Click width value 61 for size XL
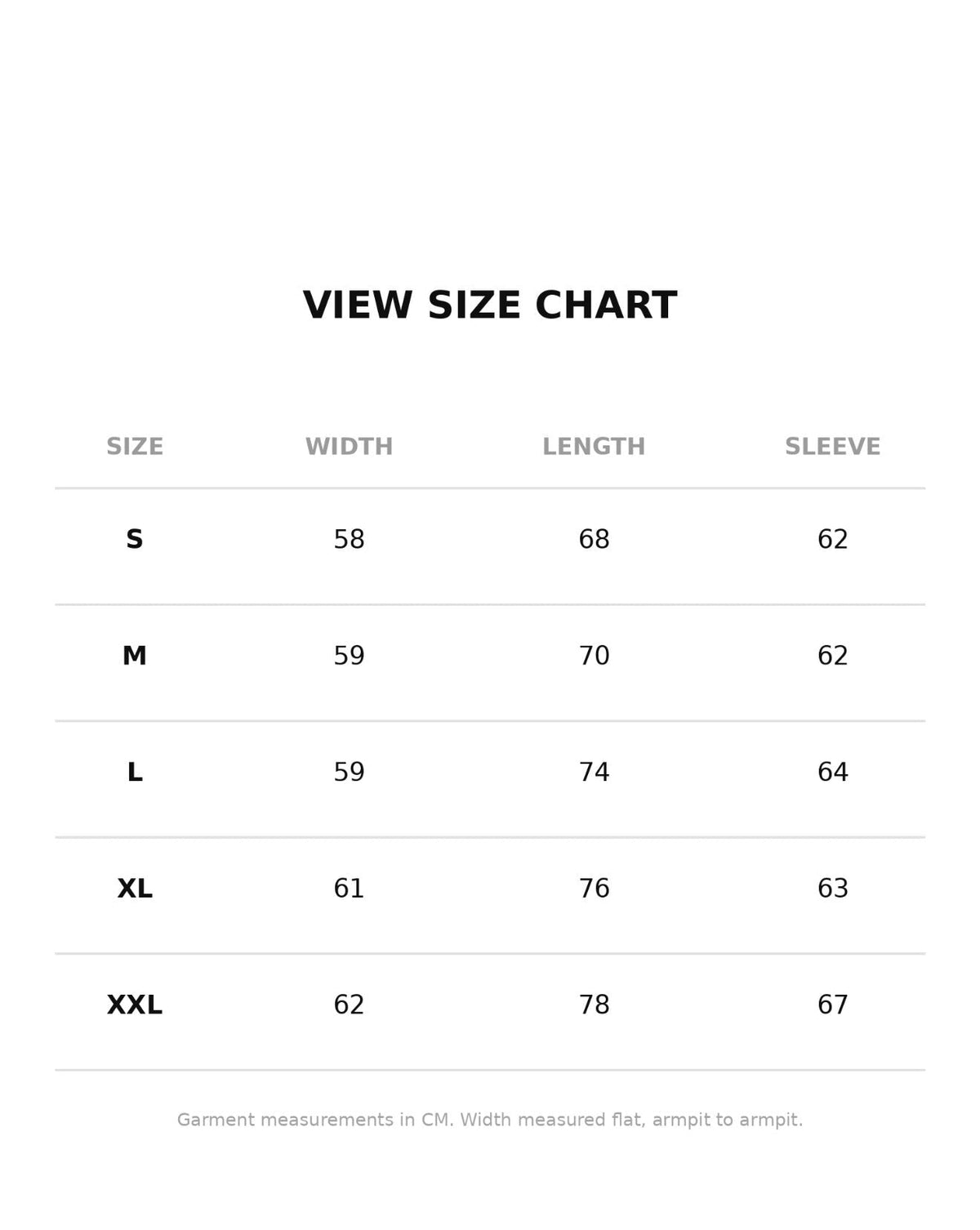Screen dimensions: 980x1230 (349, 889)
